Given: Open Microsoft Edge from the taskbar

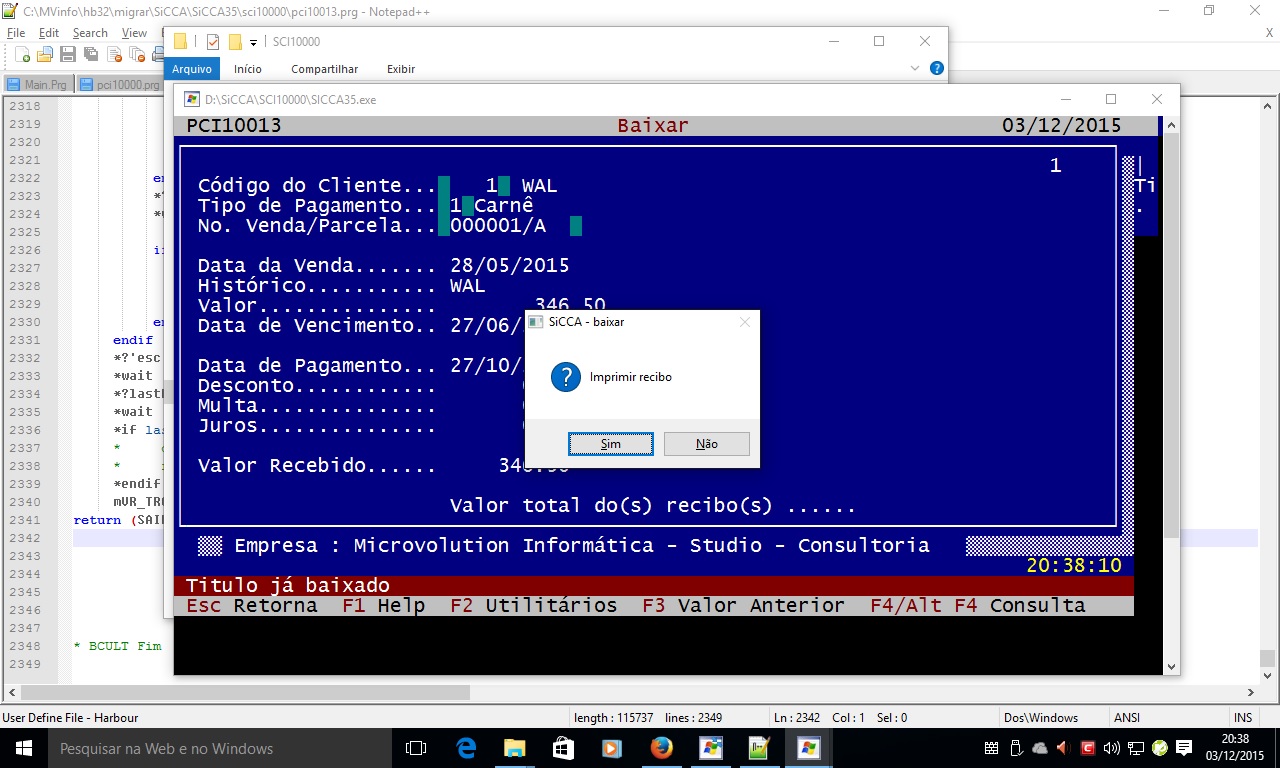Looking at the screenshot, I should point(466,748).
